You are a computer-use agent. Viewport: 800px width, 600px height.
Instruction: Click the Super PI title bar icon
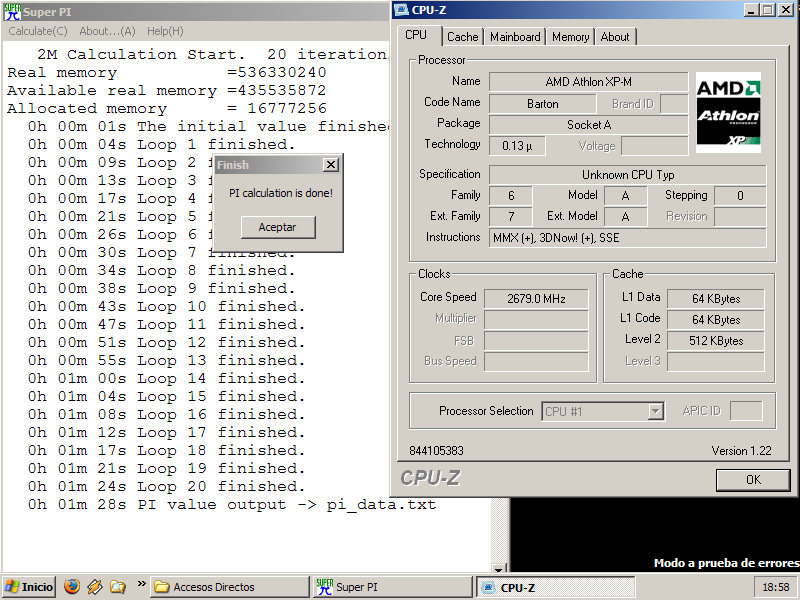click(11, 11)
